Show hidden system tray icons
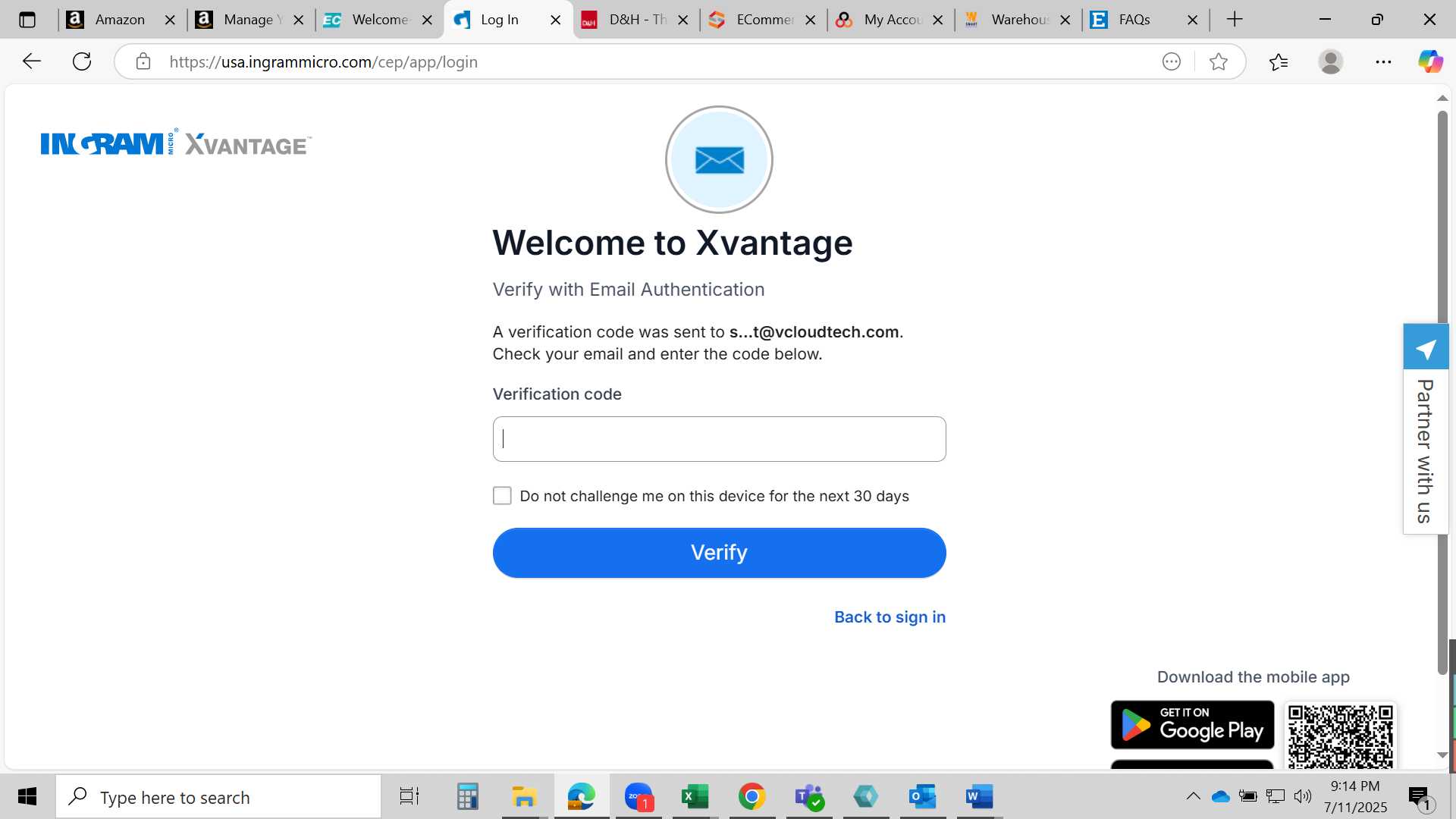The width and height of the screenshot is (1456, 819). tap(1193, 796)
